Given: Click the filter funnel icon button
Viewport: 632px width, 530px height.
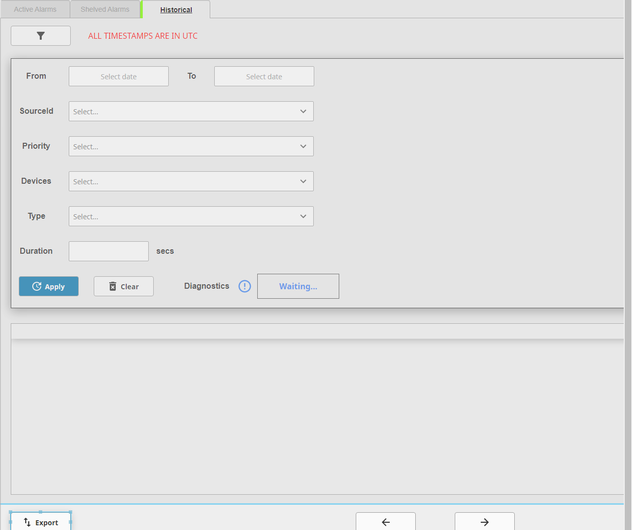Looking at the screenshot, I should [41, 35].
